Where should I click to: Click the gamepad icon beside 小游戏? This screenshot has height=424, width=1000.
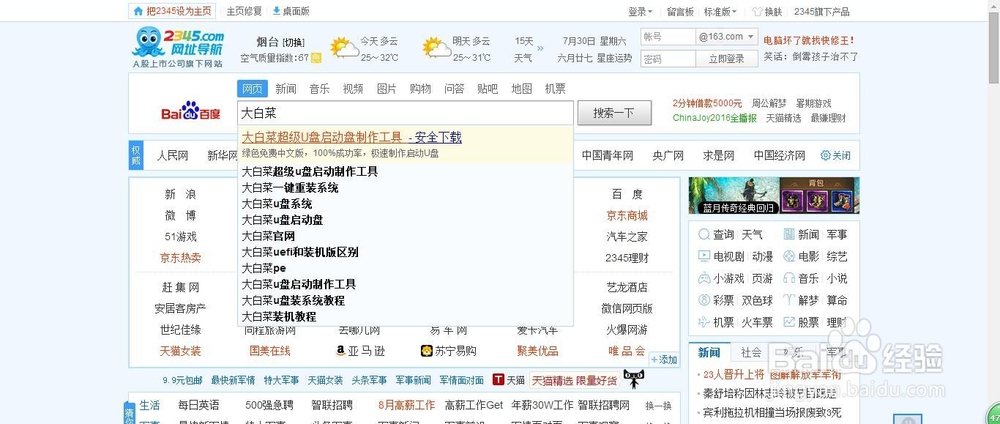pyautogui.click(x=703, y=278)
